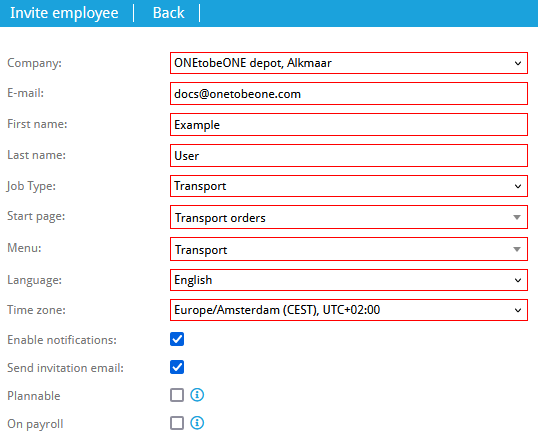Click the Language label
538x440 pixels.
(34, 280)
